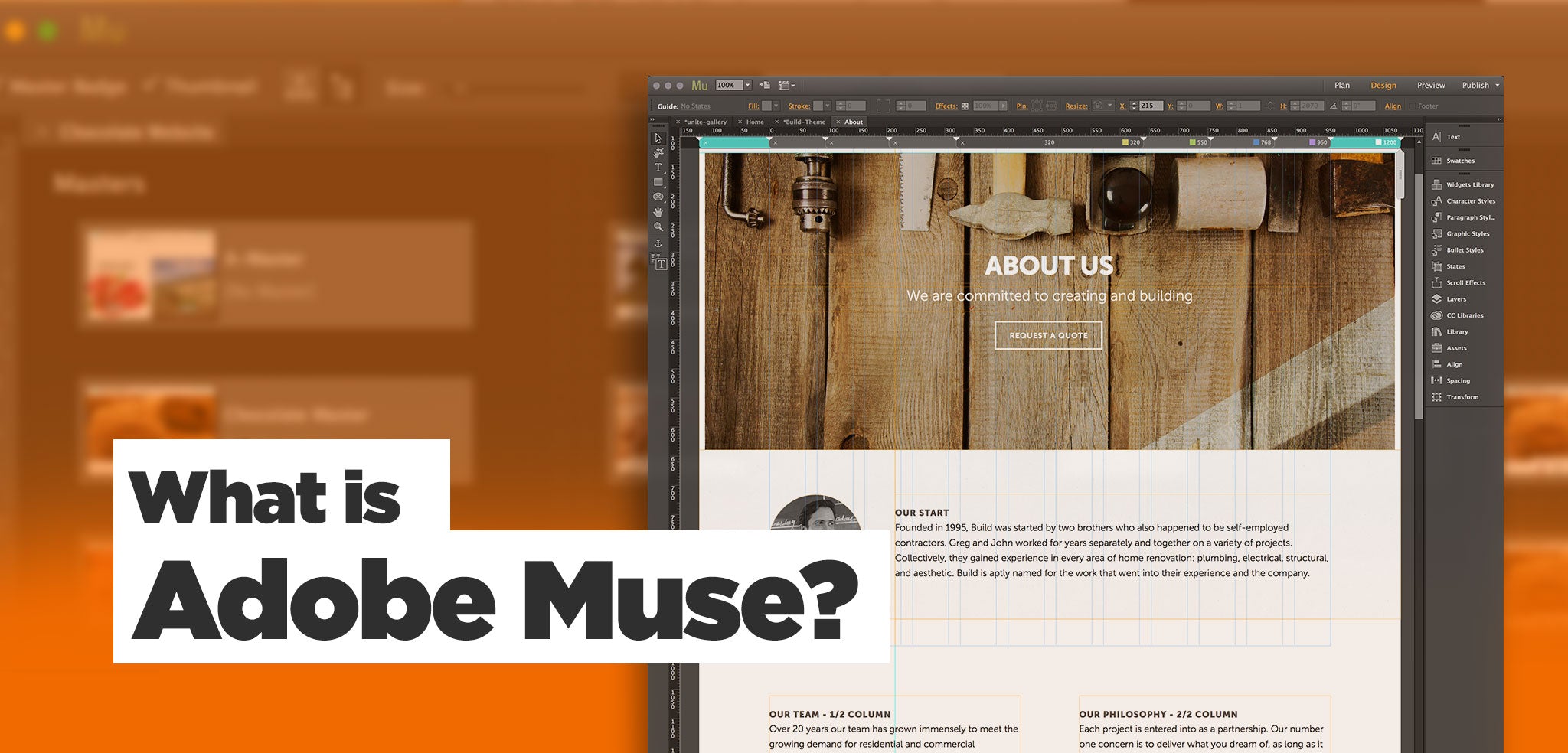Viewport: 1568px width, 753px height.
Task: Open the Scroll Effects panel
Action: (x=1463, y=282)
